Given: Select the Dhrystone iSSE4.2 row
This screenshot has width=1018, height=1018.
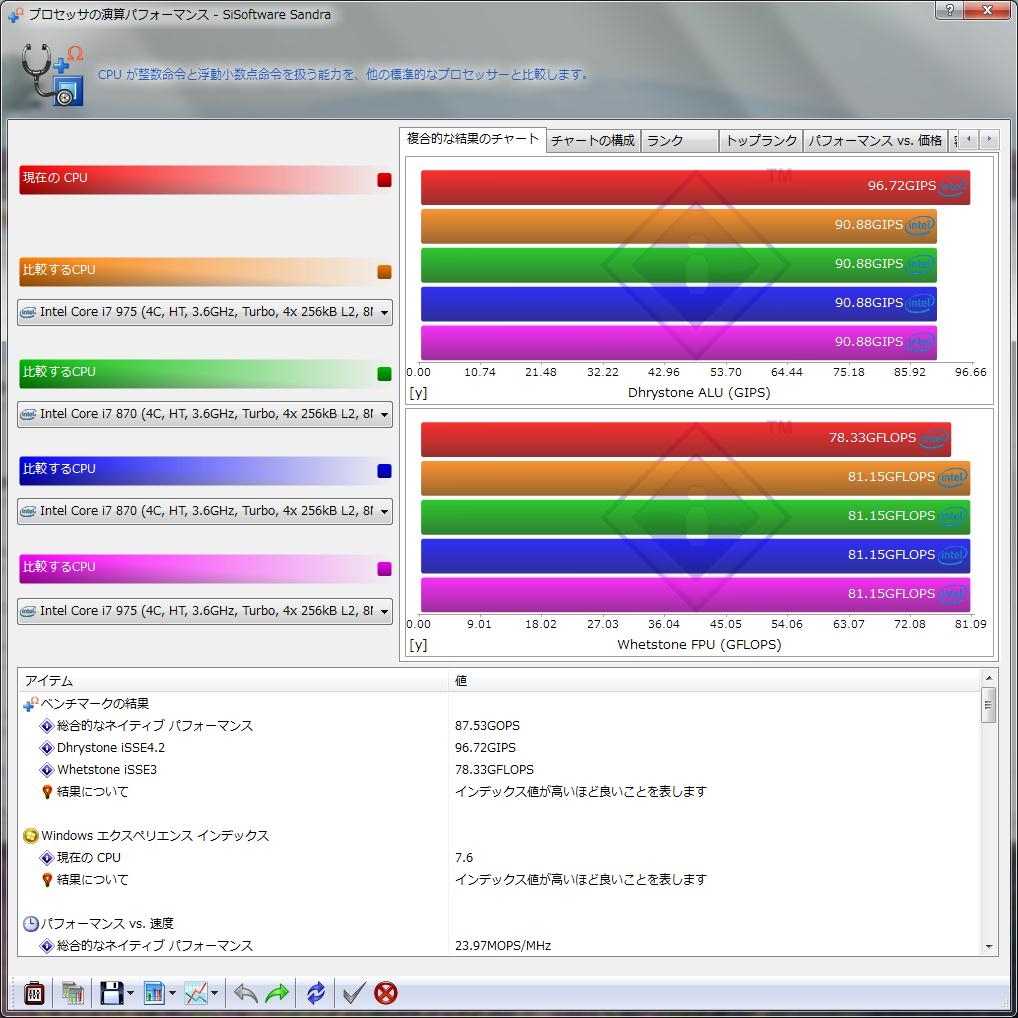Looking at the screenshot, I should (x=499, y=748).
